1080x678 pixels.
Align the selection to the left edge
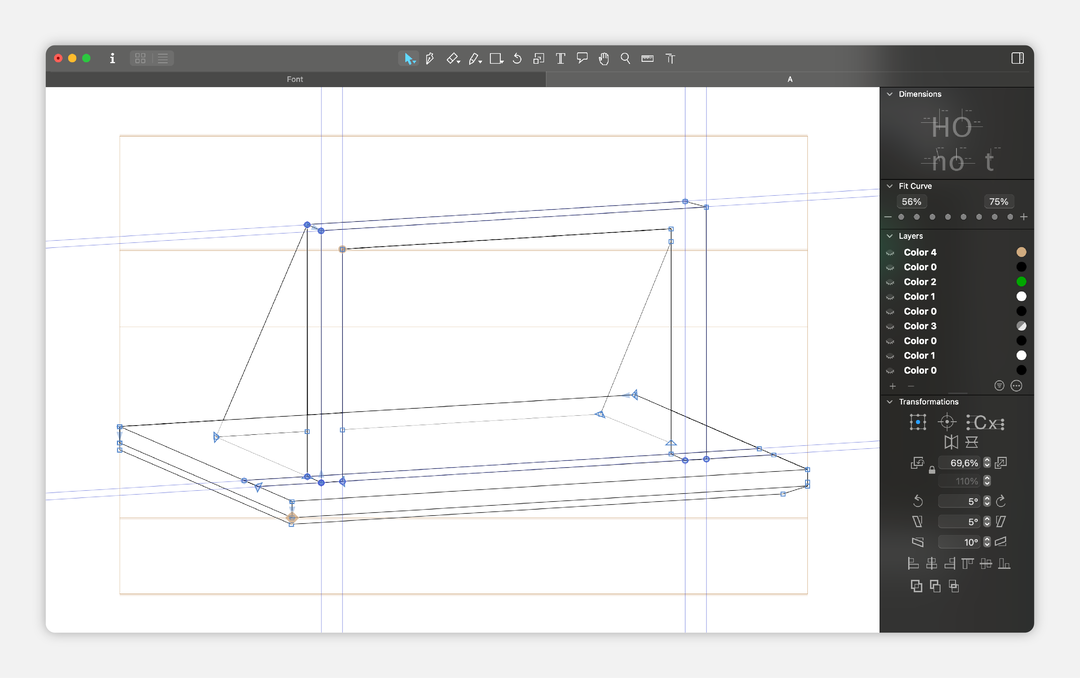(x=913, y=564)
